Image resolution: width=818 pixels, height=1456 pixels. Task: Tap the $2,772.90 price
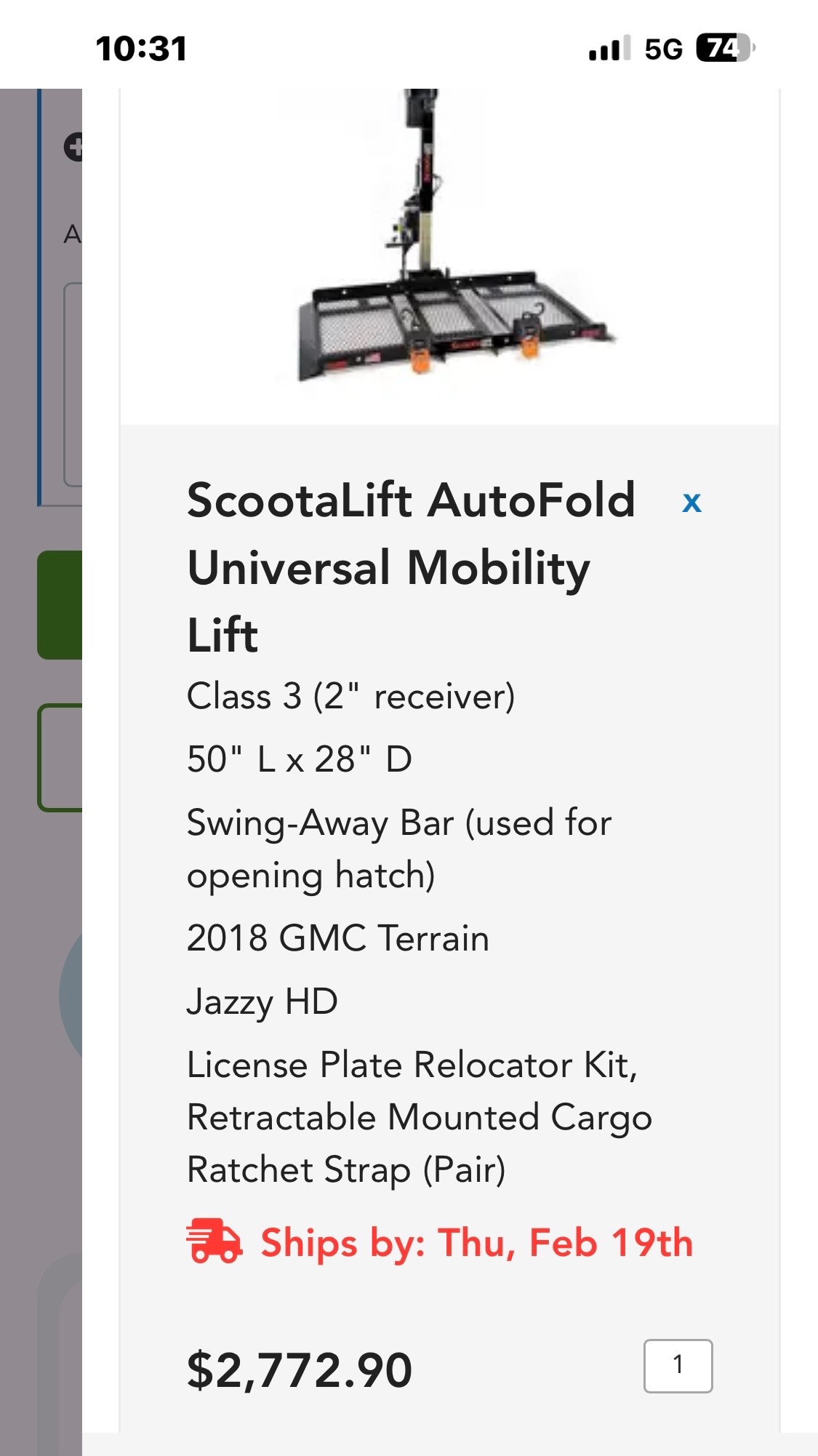(x=300, y=1370)
